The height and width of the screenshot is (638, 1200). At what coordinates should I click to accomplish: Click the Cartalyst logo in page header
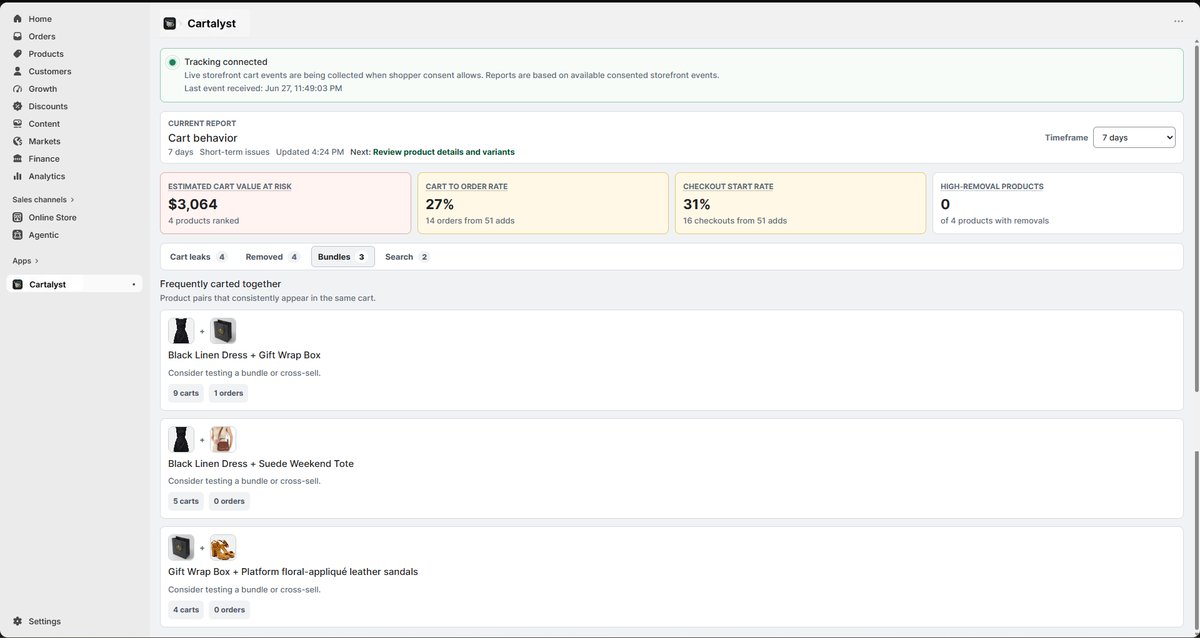(170, 23)
